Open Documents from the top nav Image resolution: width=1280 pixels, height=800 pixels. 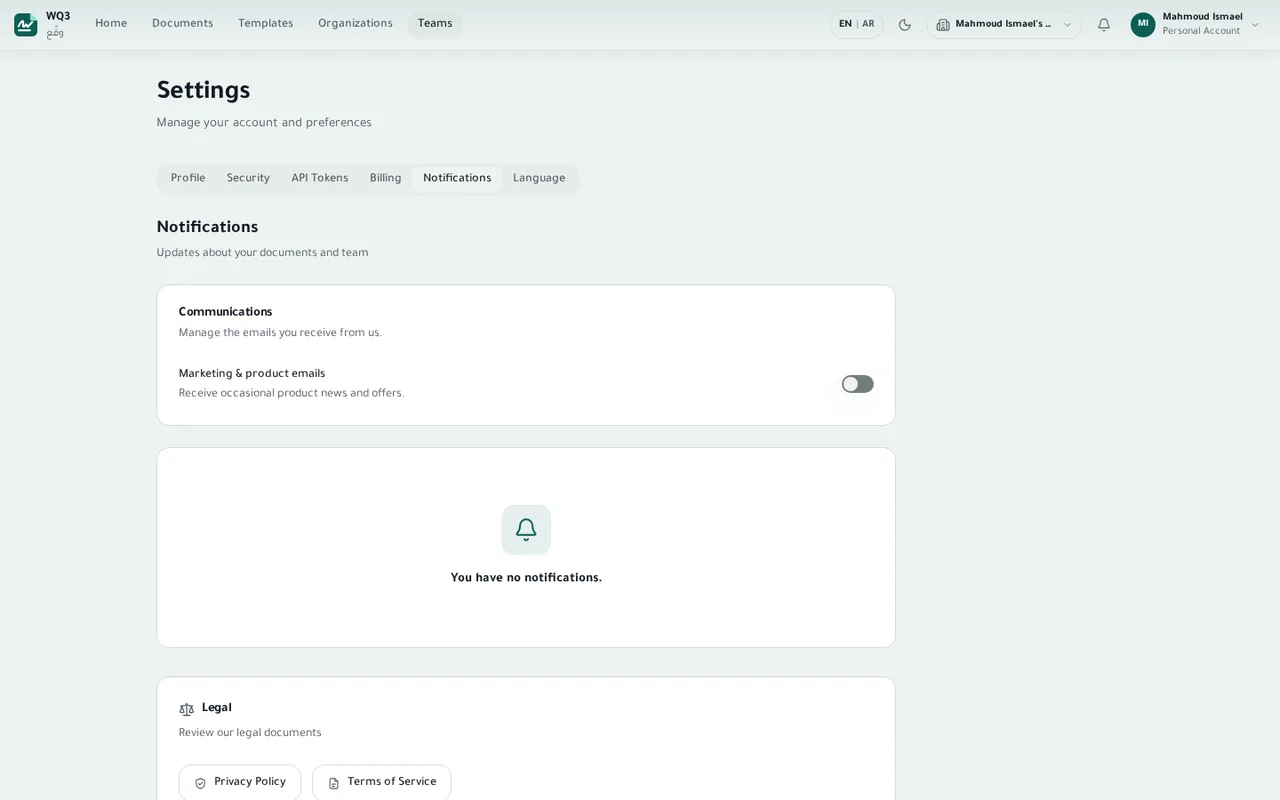(x=183, y=24)
